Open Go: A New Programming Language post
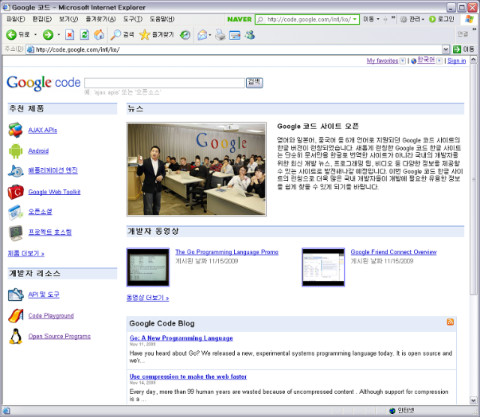 click(x=181, y=338)
